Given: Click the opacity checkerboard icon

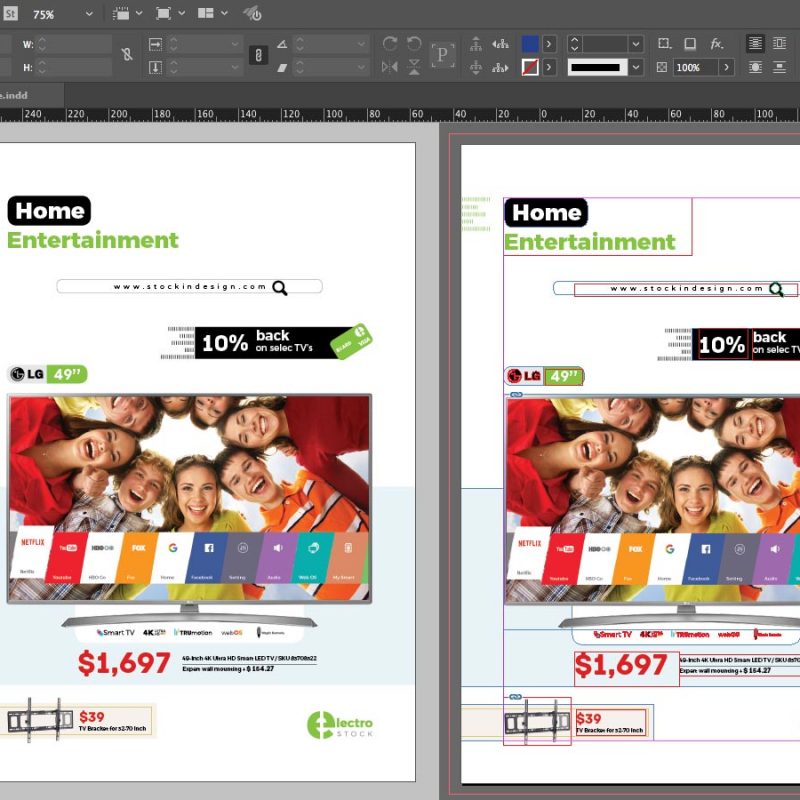Looking at the screenshot, I should tap(662, 67).
